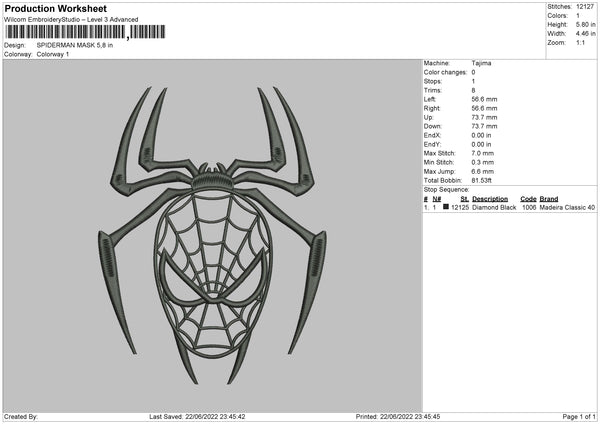Click the 'Up:' label
Image resolution: width=600 pixels, height=424 pixels.
click(x=429, y=117)
